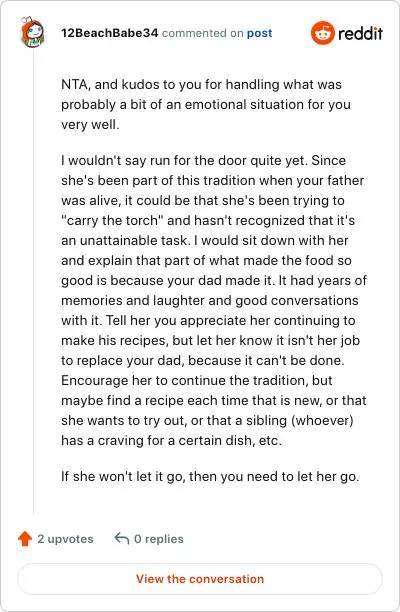Upvote the comment with the orange arrow
This screenshot has width=400, height=612.
[x=25, y=539]
